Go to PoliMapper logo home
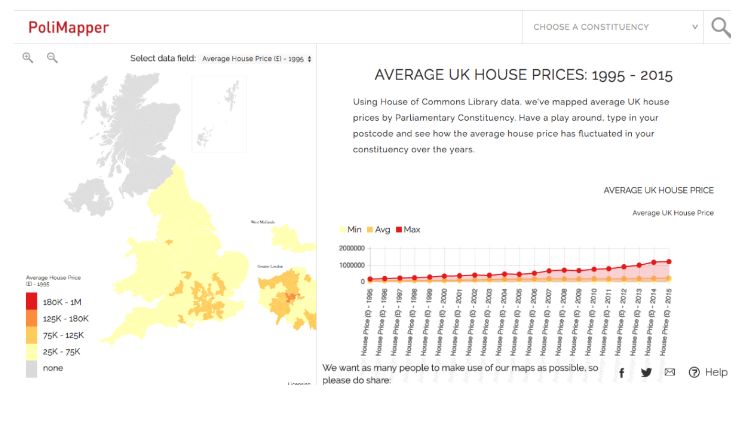This screenshot has width=747, height=425. tap(68, 27)
